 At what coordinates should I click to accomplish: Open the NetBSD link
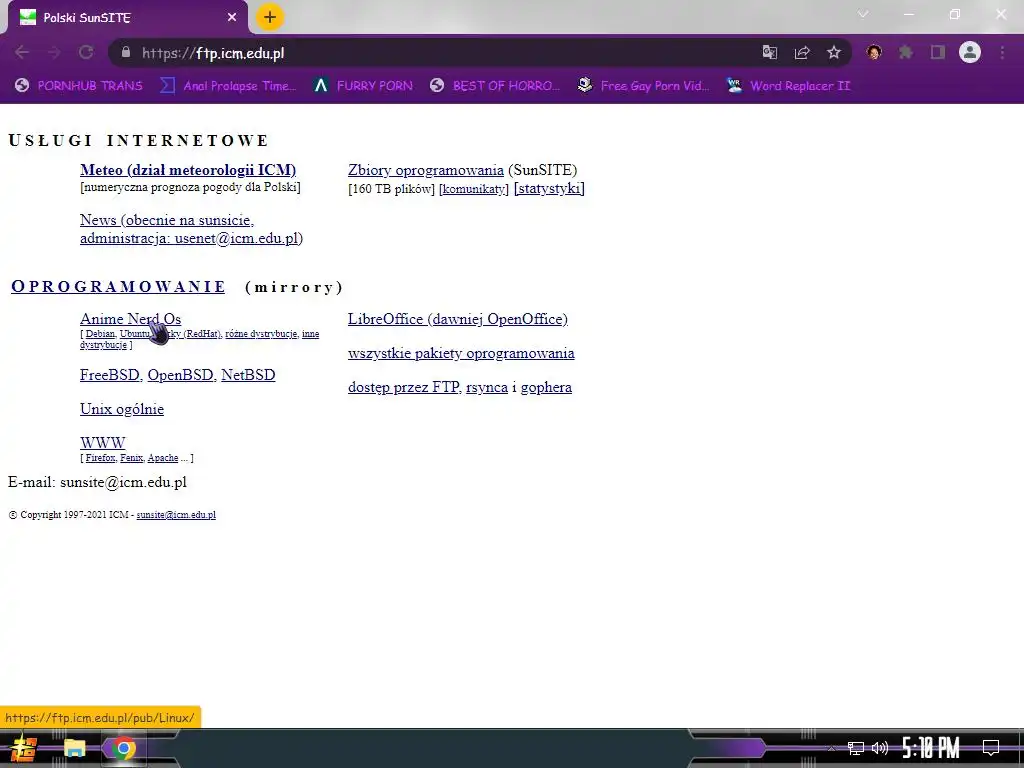tap(248, 375)
